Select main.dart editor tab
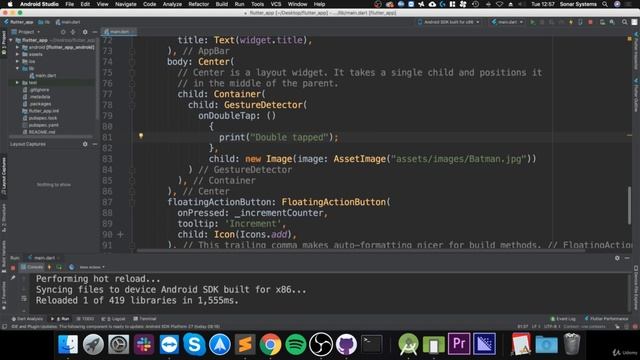This screenshot has height=360, width=640. coord(119,31)
